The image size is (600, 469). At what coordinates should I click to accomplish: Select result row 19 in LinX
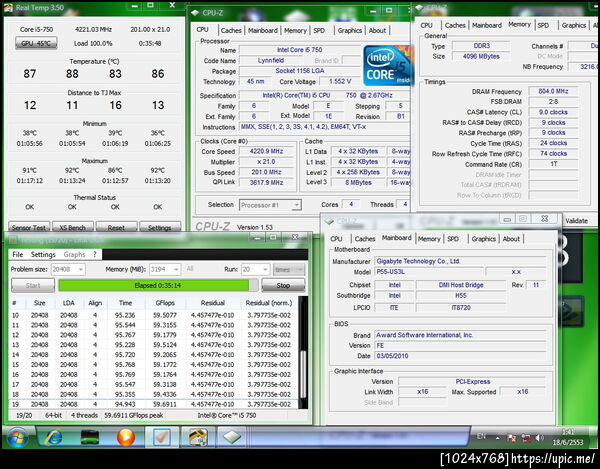153,404
